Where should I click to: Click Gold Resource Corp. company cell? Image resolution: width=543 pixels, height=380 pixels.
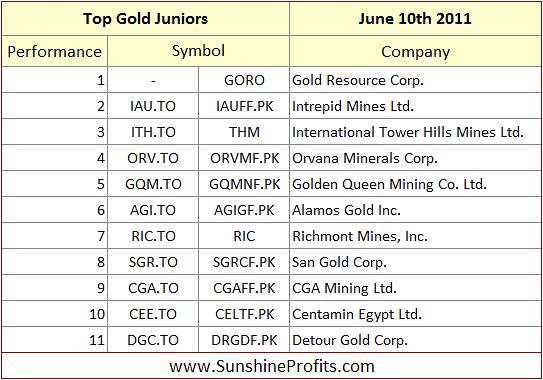coord(415,80)
